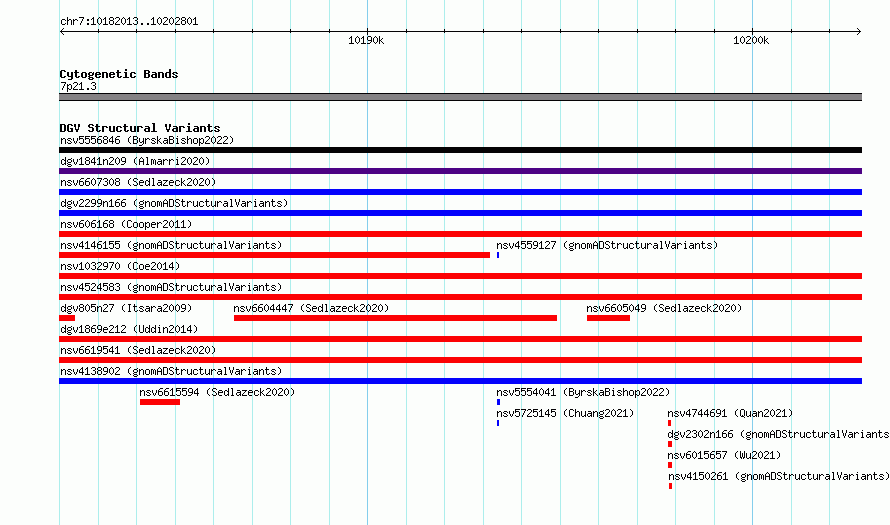Click short red bar under dgv805n27
Screen dimensions: 890x525
[x=67, y=318]
